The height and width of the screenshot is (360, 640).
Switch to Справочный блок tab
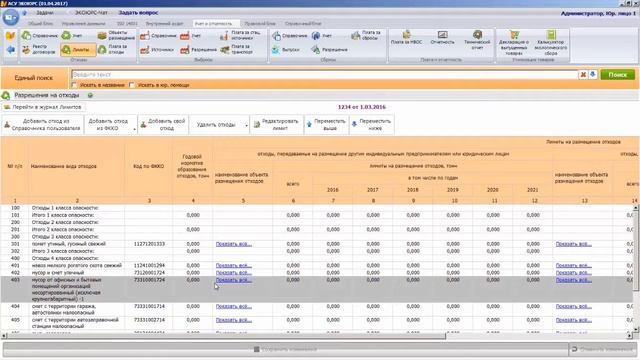(303, 24)
